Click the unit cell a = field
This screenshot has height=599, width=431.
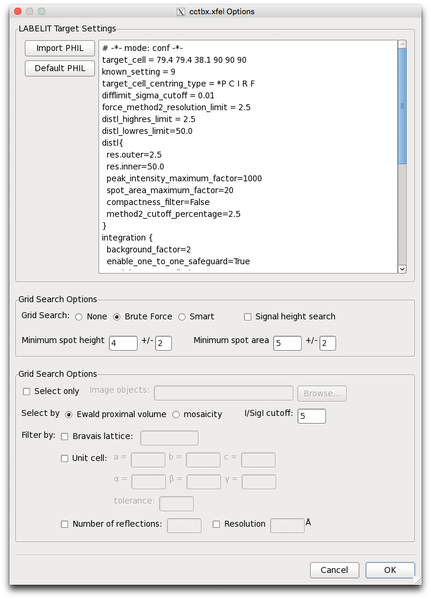[x=148, y=460]
